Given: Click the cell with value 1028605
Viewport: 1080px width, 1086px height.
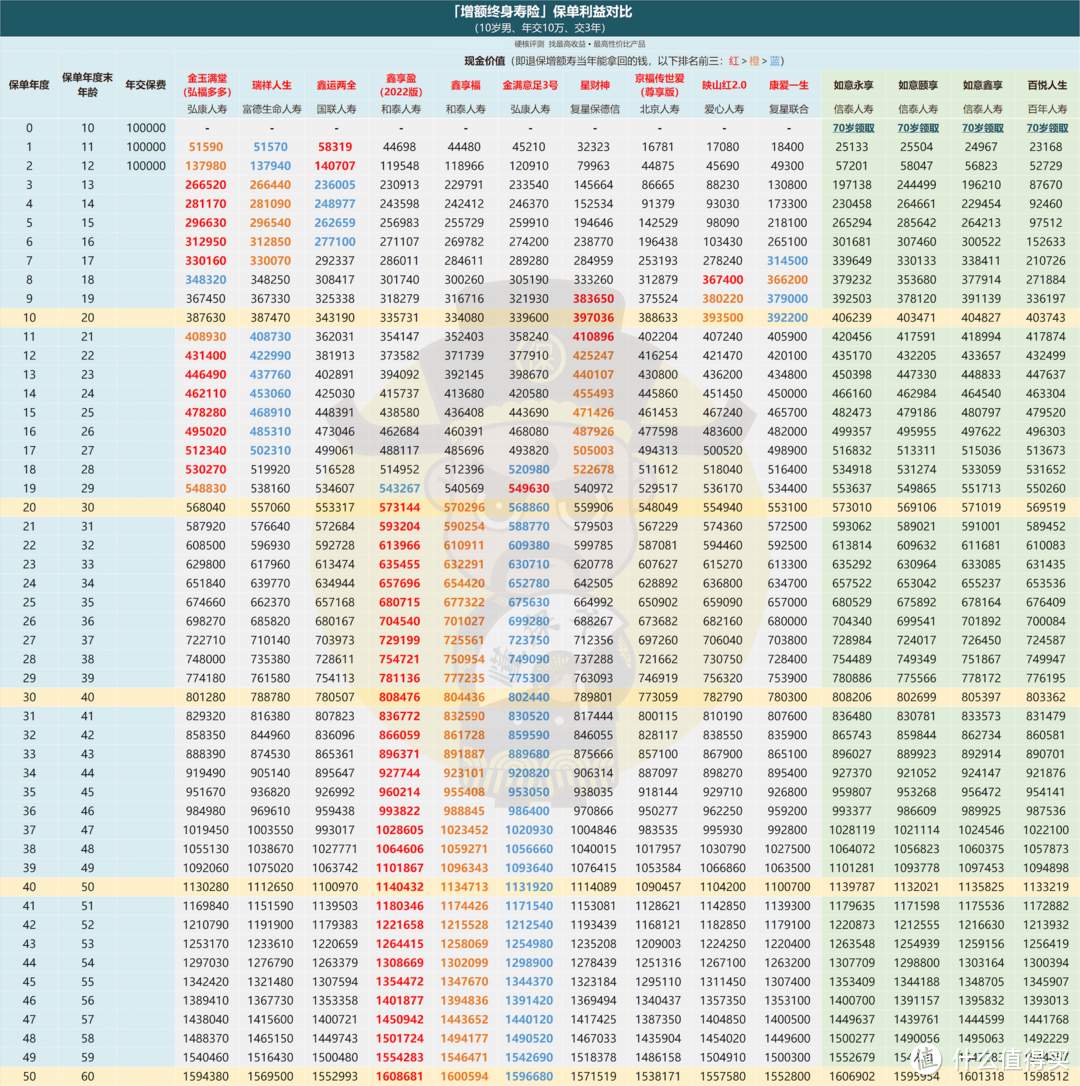Looking at the screenshot, I should tap(400, 830).
